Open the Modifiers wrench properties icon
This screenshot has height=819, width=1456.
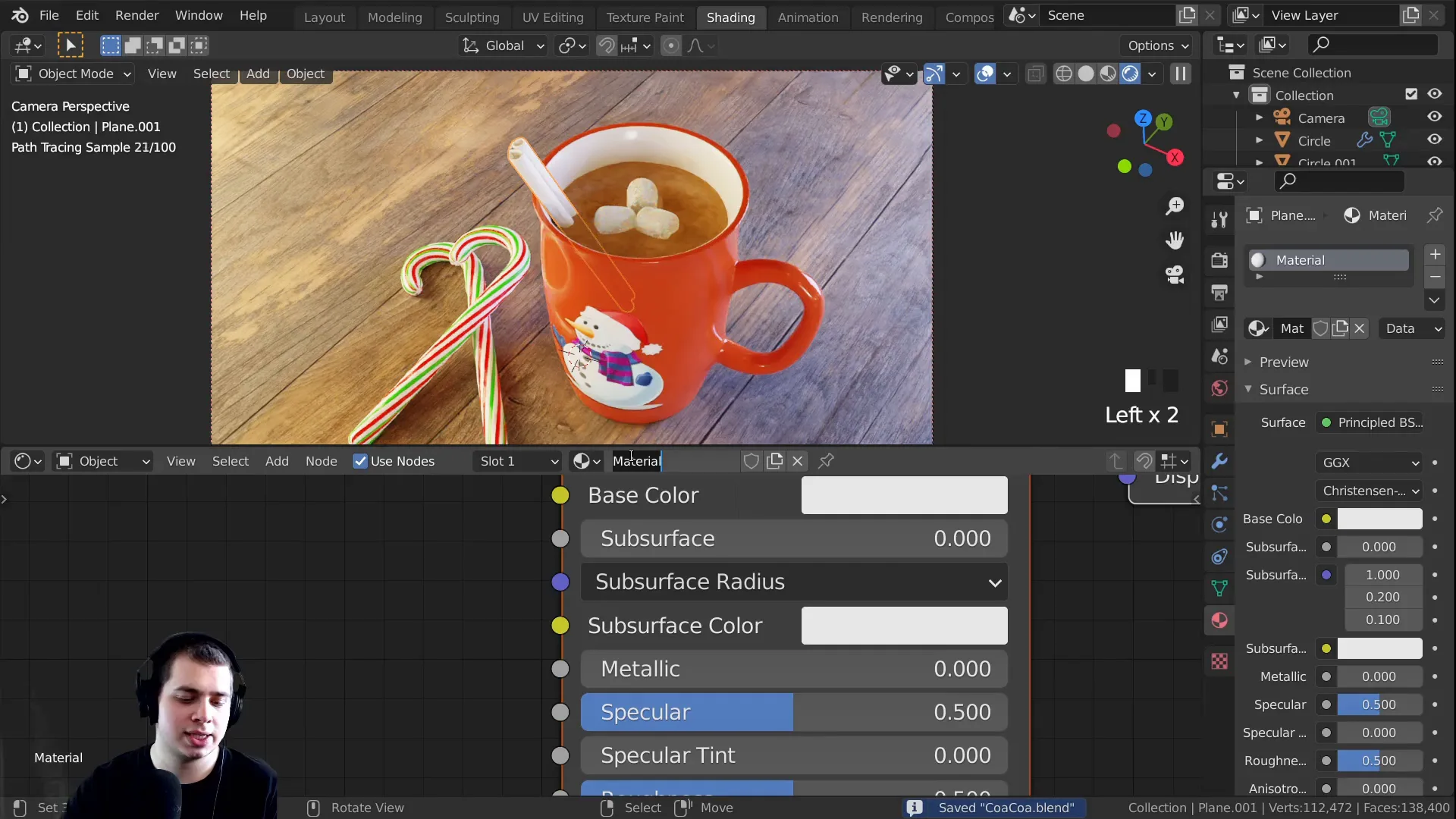(1219, 461)
